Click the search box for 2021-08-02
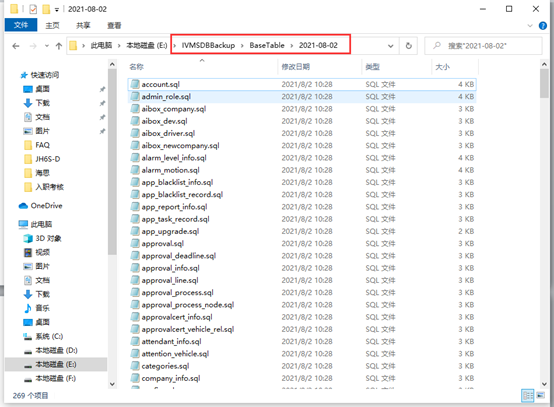The height and width of the screenshot is (407, 554). pos(483,46)
